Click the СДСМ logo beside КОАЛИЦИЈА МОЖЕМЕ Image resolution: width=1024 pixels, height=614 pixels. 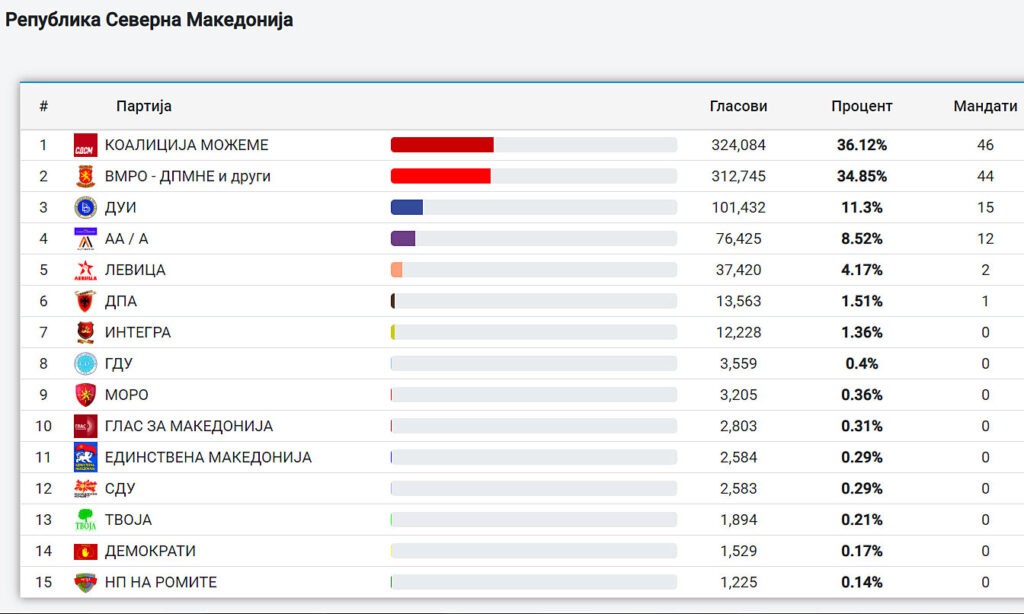click(x=85, y=146)
